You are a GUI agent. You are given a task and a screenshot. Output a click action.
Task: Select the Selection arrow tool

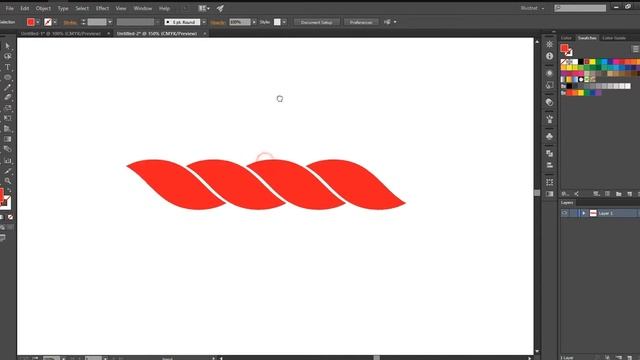[x=7, y=46]
